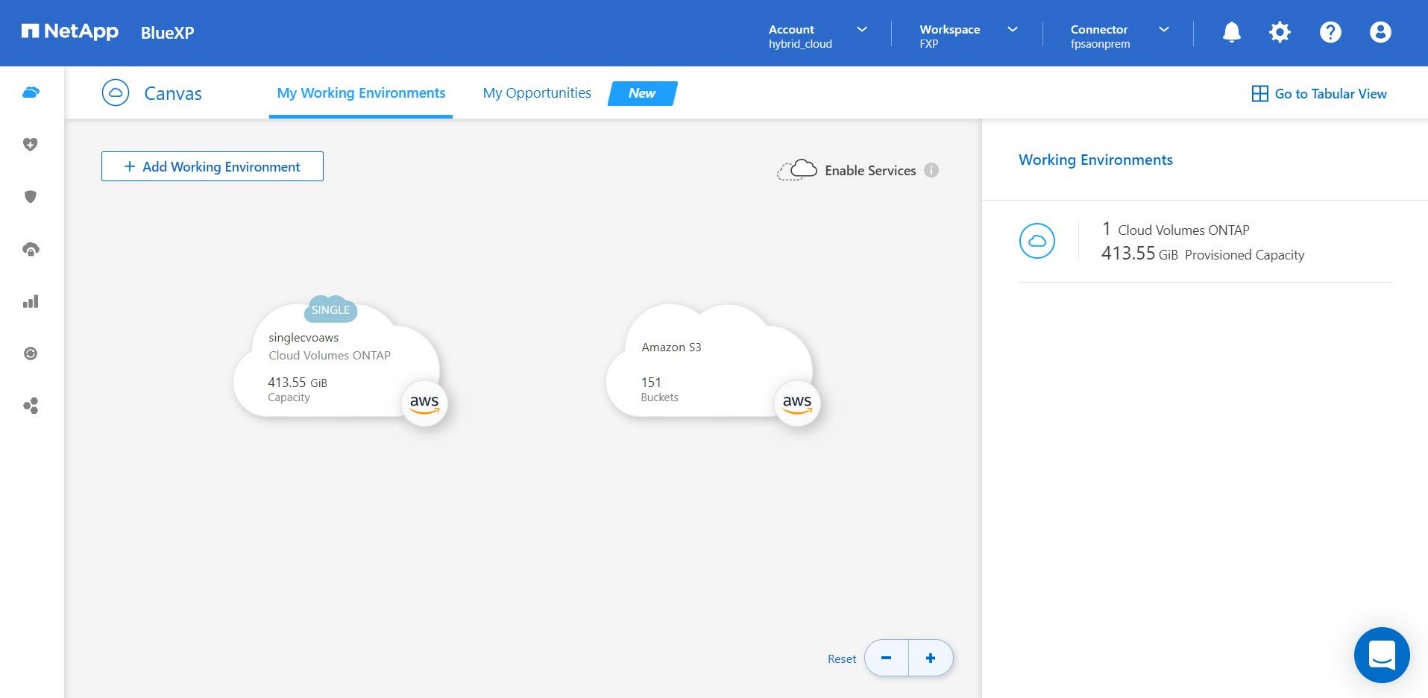Click Add Working Environment button
The image size is (1428, 698).
click(212, 167)
